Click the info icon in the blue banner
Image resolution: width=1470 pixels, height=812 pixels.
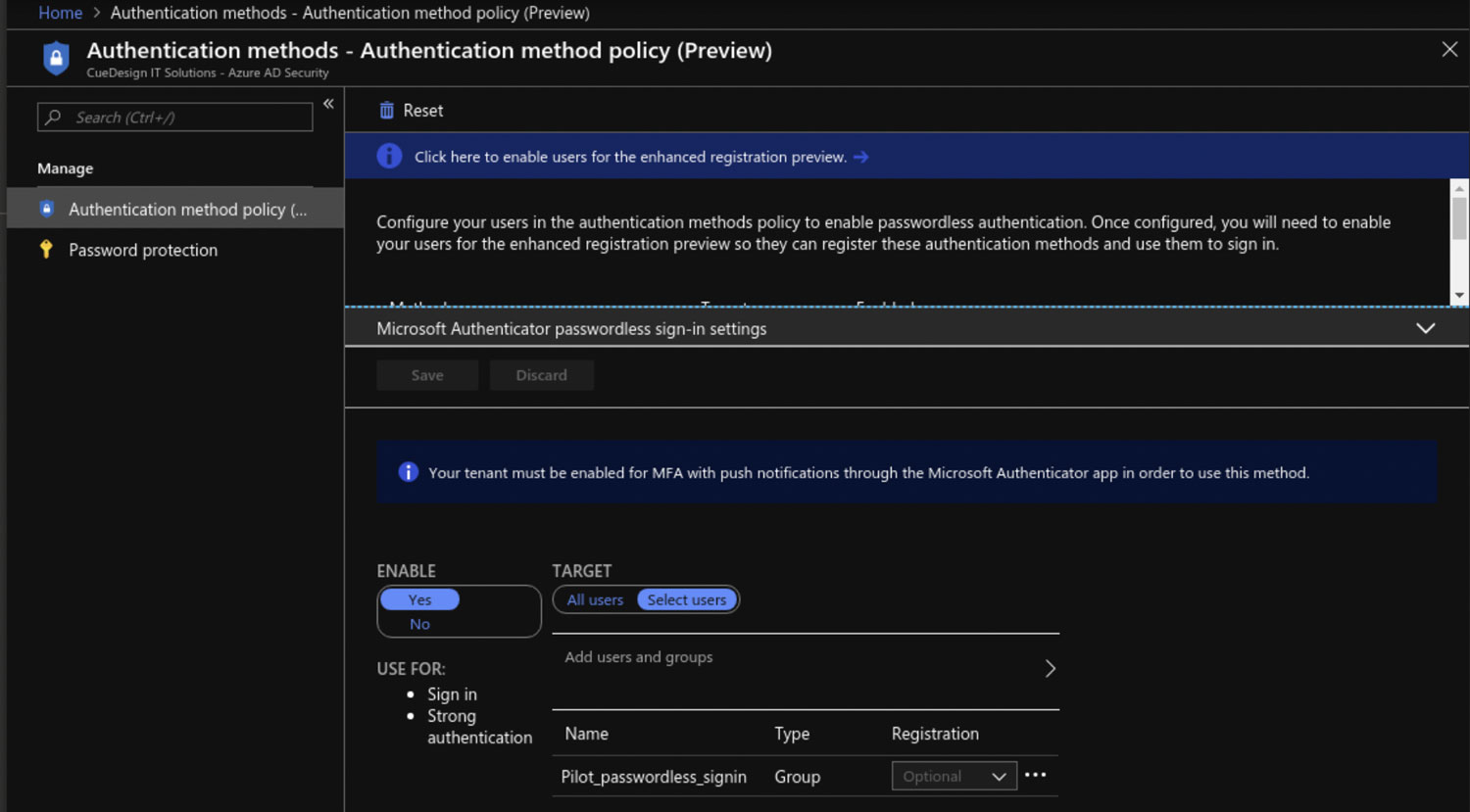pyautogui.click(x=389, y=156)
